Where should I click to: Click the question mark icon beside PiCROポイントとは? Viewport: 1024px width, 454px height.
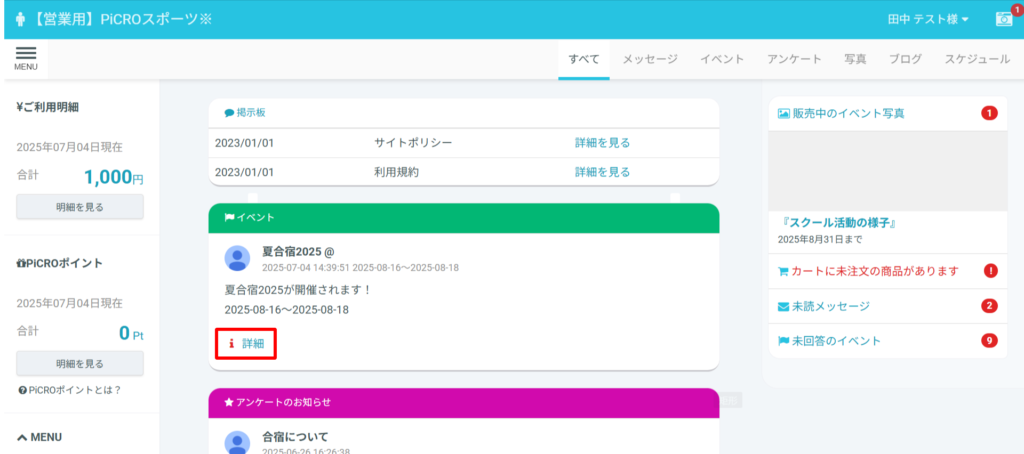(23, 390)
